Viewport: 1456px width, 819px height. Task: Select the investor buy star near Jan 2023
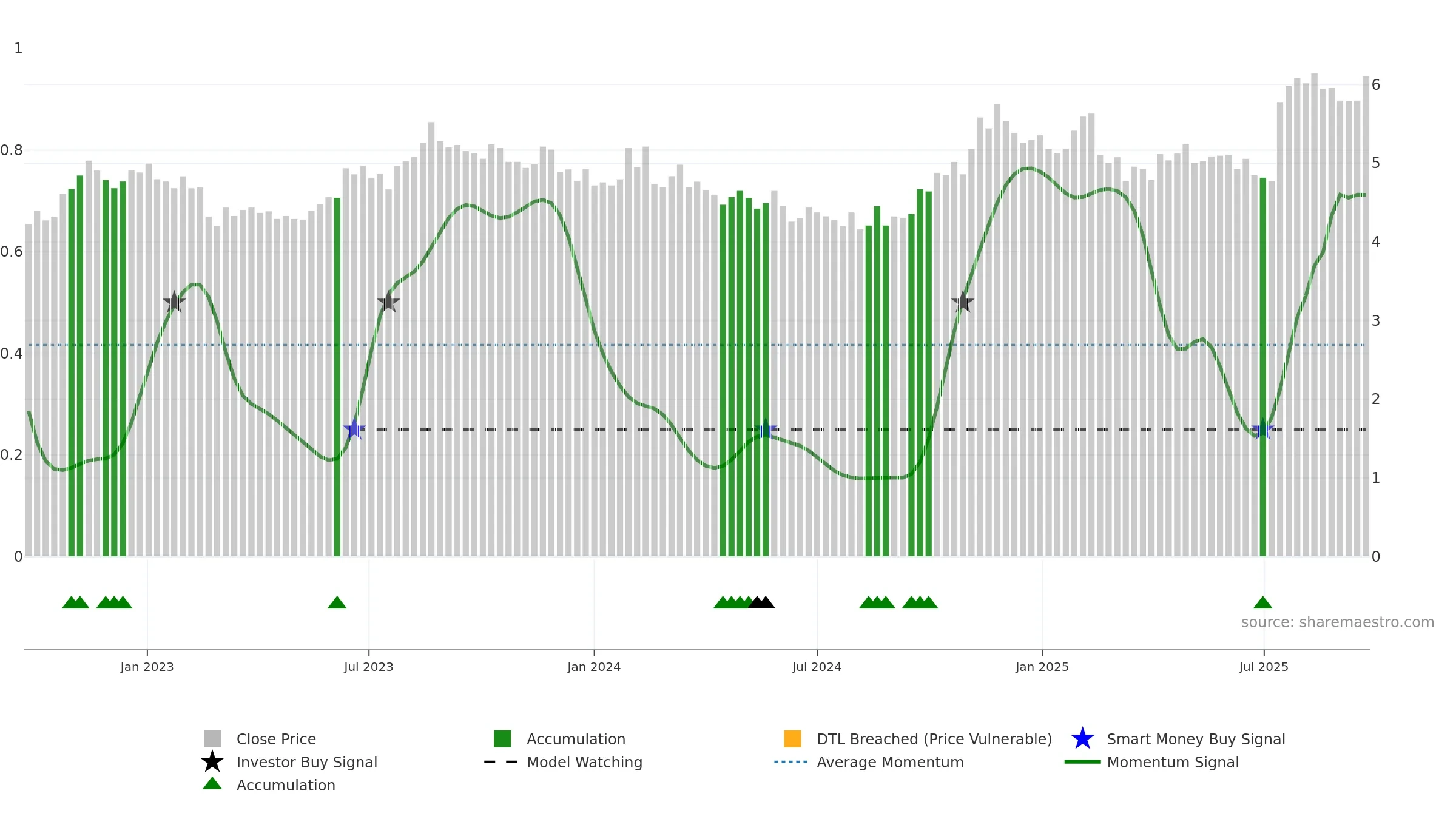click(174, 302)
